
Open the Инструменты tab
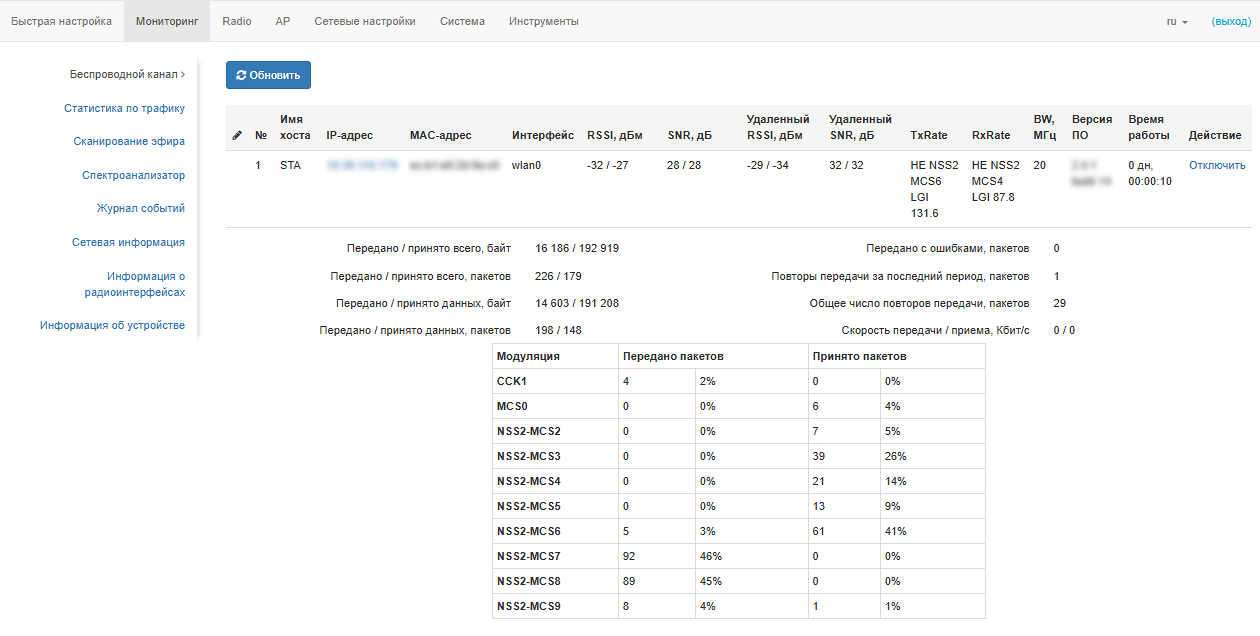pyautogui.click(x=543, y=21)
